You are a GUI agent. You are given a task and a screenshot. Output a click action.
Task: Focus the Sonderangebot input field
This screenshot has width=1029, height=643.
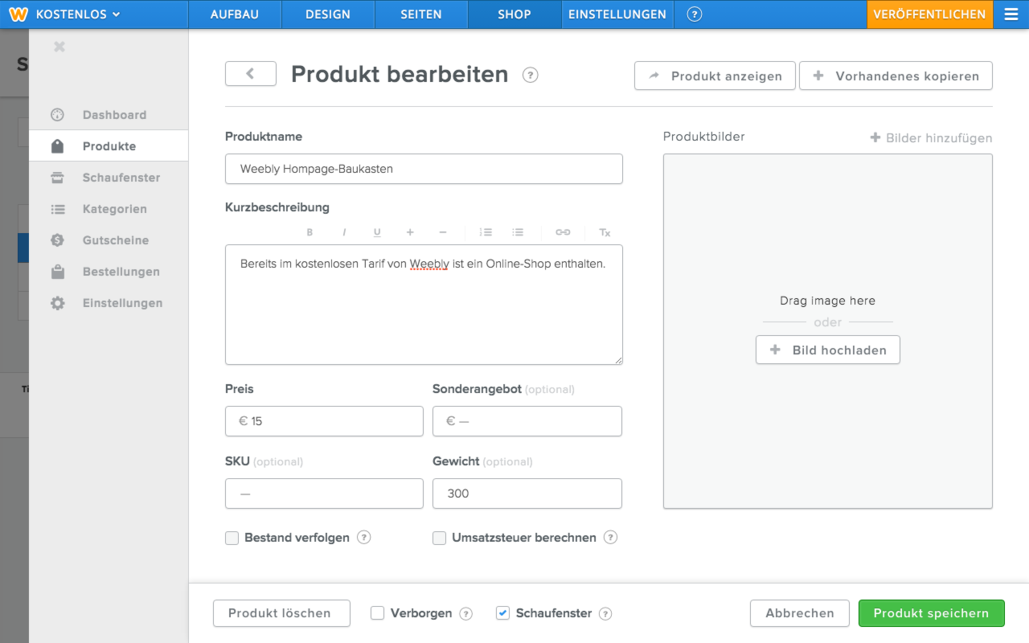[527, 421]
